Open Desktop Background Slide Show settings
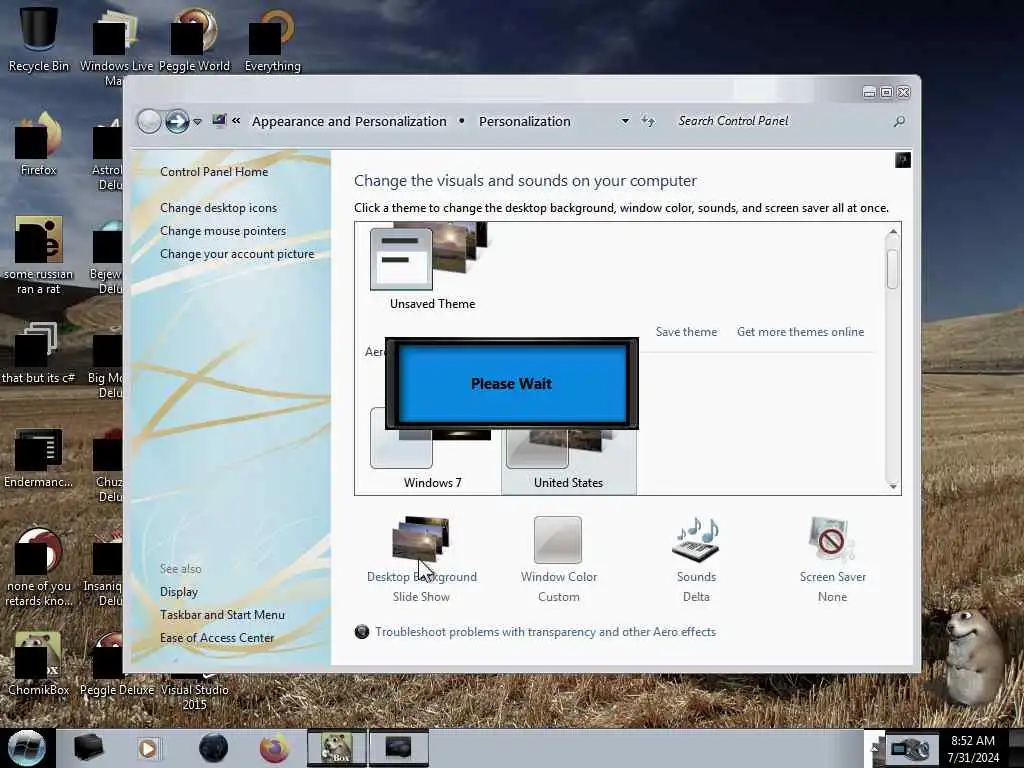This screenshot has width=1024, height=768. pyautogui.click(x=421, y=559)
